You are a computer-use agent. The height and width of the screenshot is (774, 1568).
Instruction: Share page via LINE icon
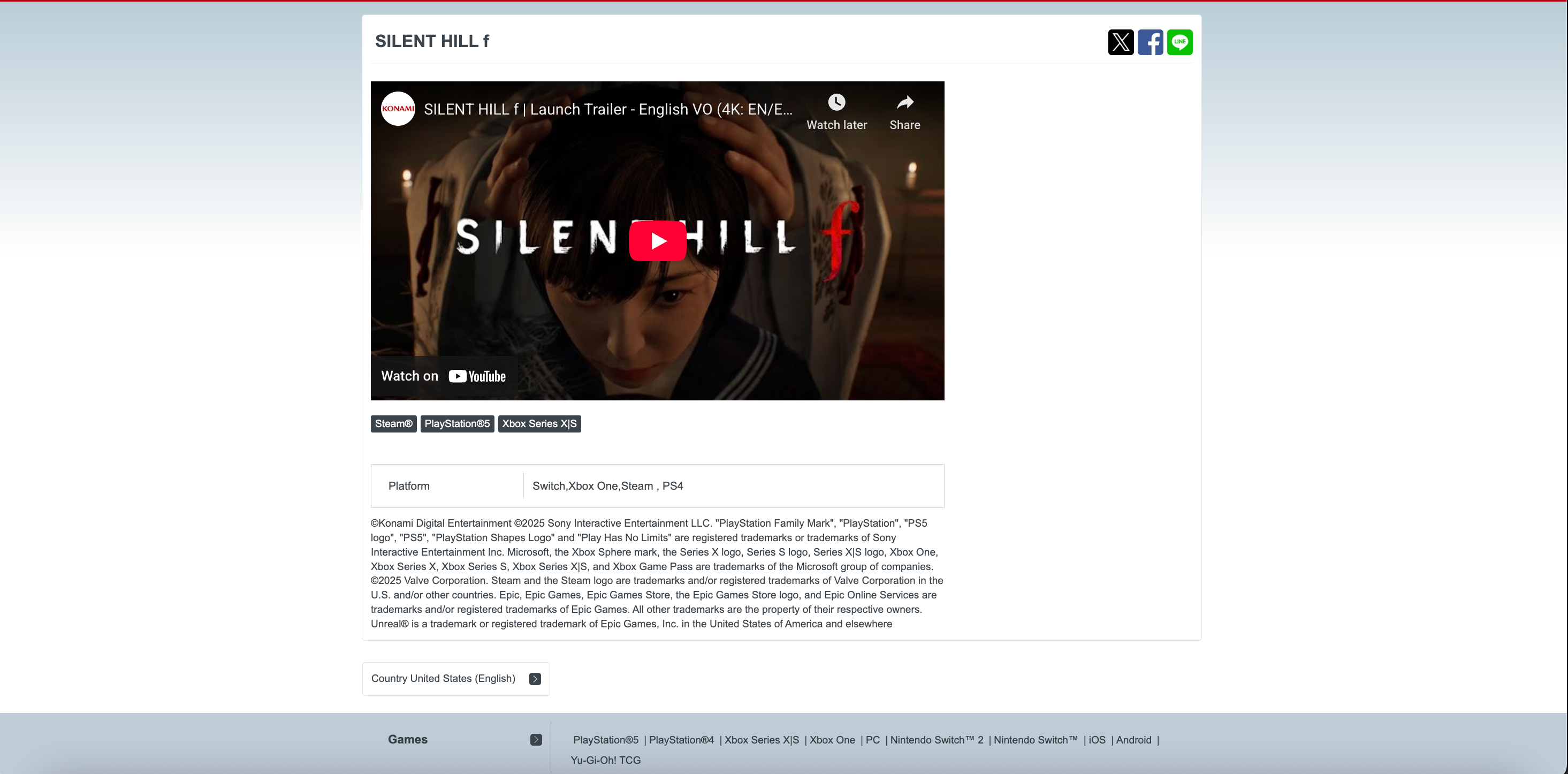[1179, 42]
